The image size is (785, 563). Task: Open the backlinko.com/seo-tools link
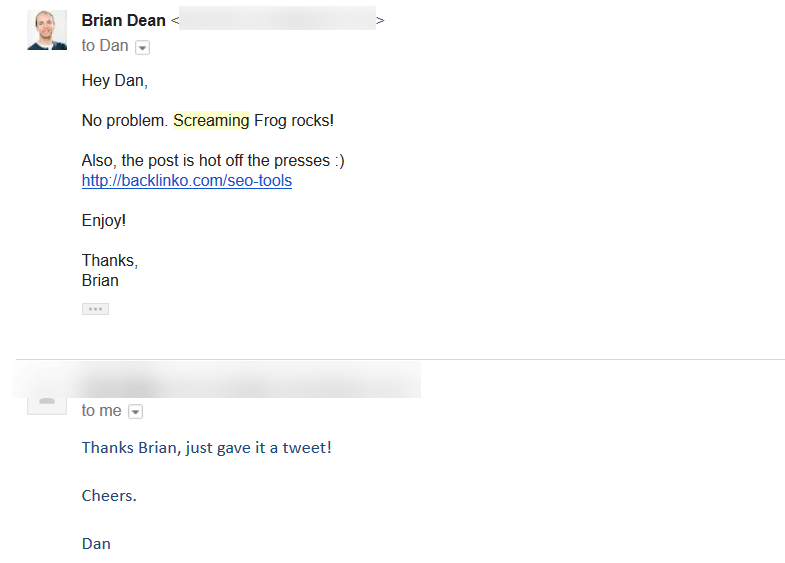click(x=187, y=181)
